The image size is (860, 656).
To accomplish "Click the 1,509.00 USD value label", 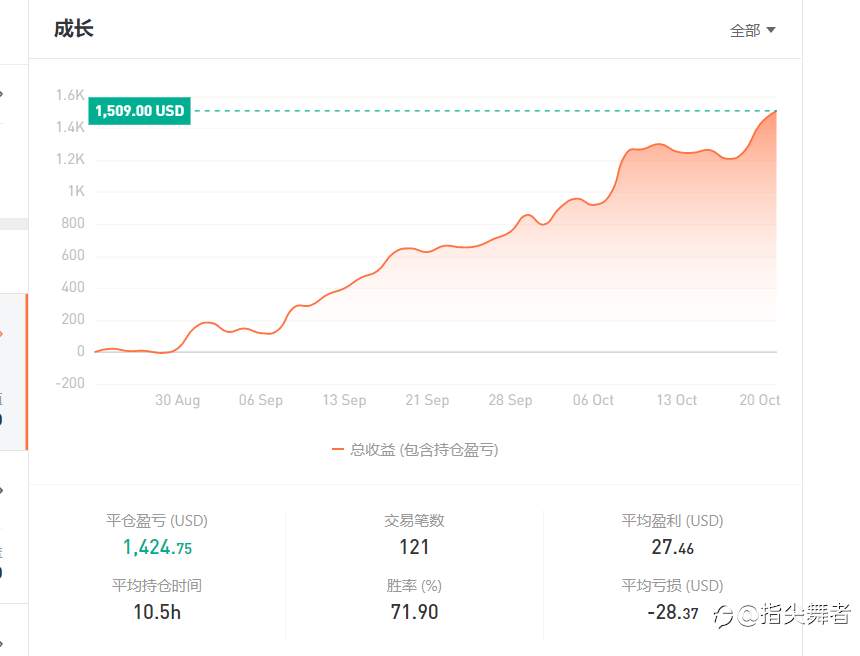I will 139,111.
